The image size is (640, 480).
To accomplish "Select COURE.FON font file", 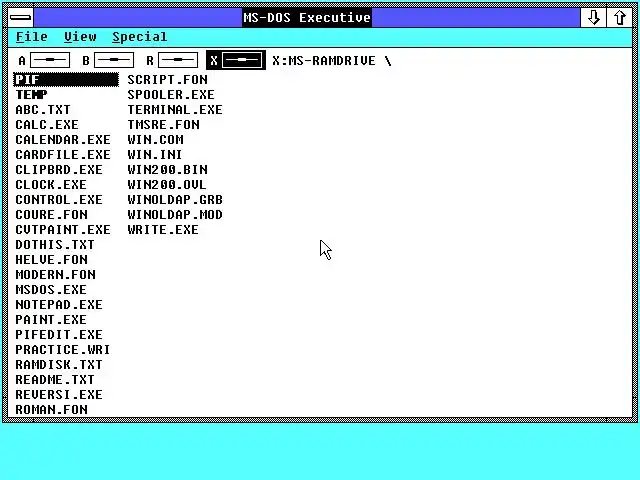I will [x=51, y=215].
